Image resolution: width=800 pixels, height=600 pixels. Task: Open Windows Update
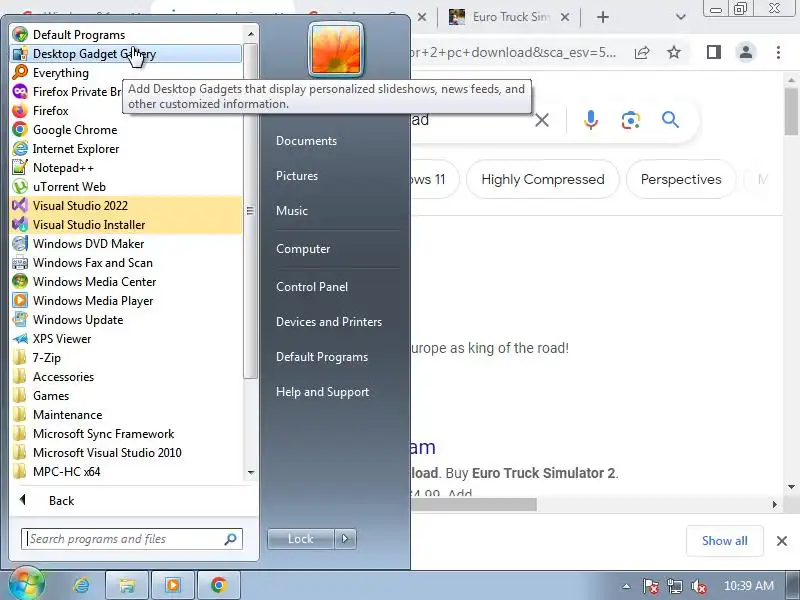[126, 320]
